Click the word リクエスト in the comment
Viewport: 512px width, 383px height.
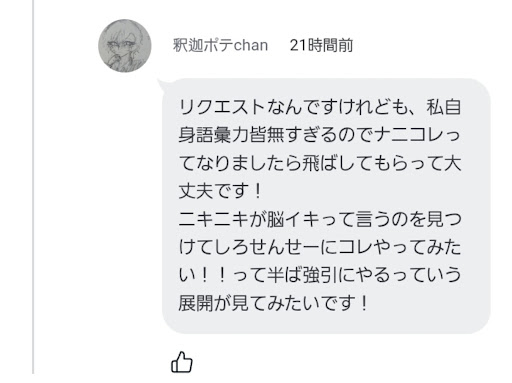(x=222, y=107)
